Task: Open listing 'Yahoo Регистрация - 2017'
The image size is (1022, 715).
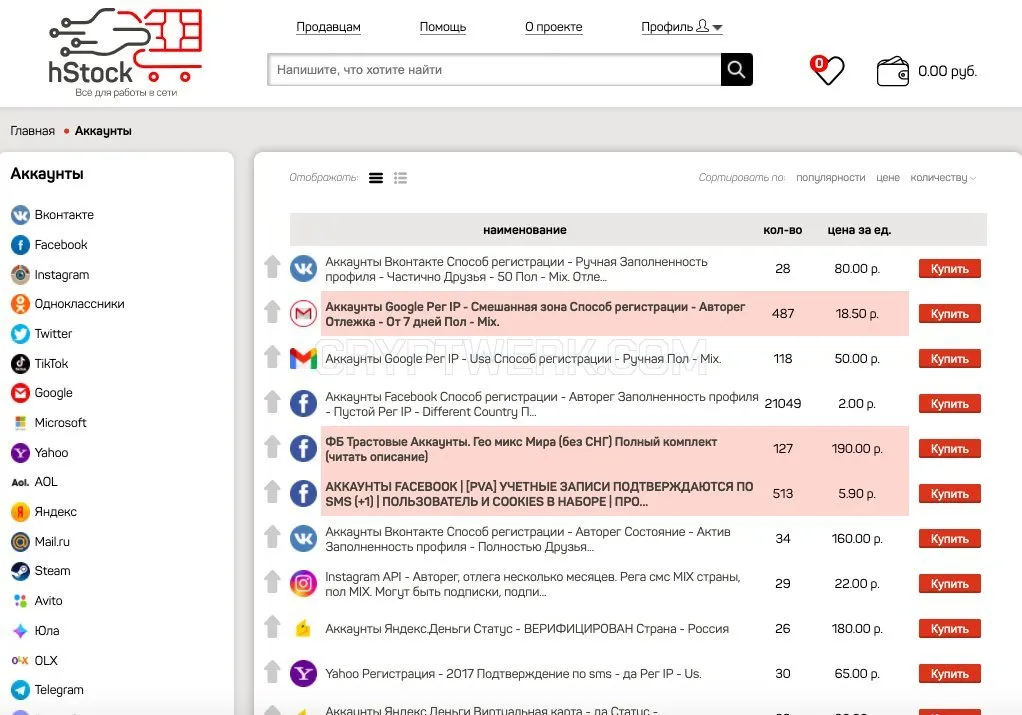Action: click(x=513, y=673)
